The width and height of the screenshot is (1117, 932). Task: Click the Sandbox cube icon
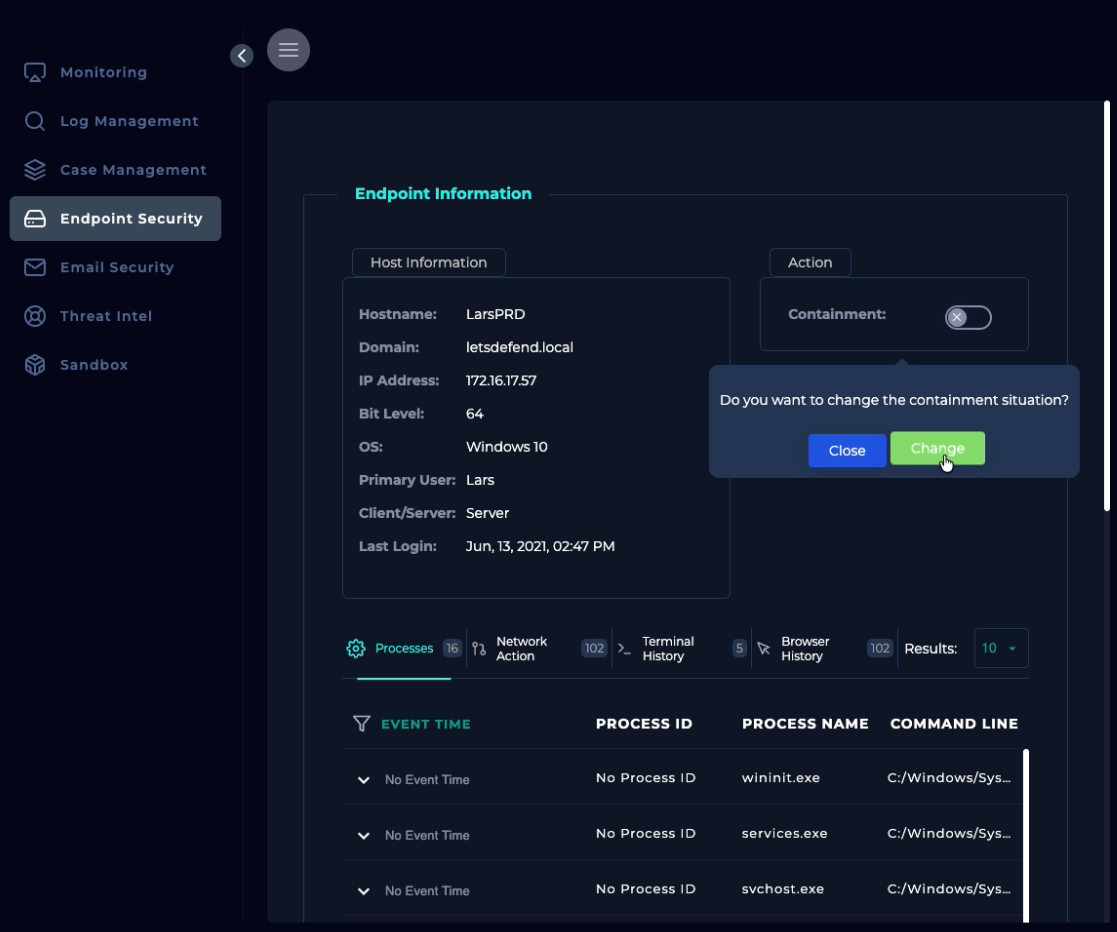35,365
